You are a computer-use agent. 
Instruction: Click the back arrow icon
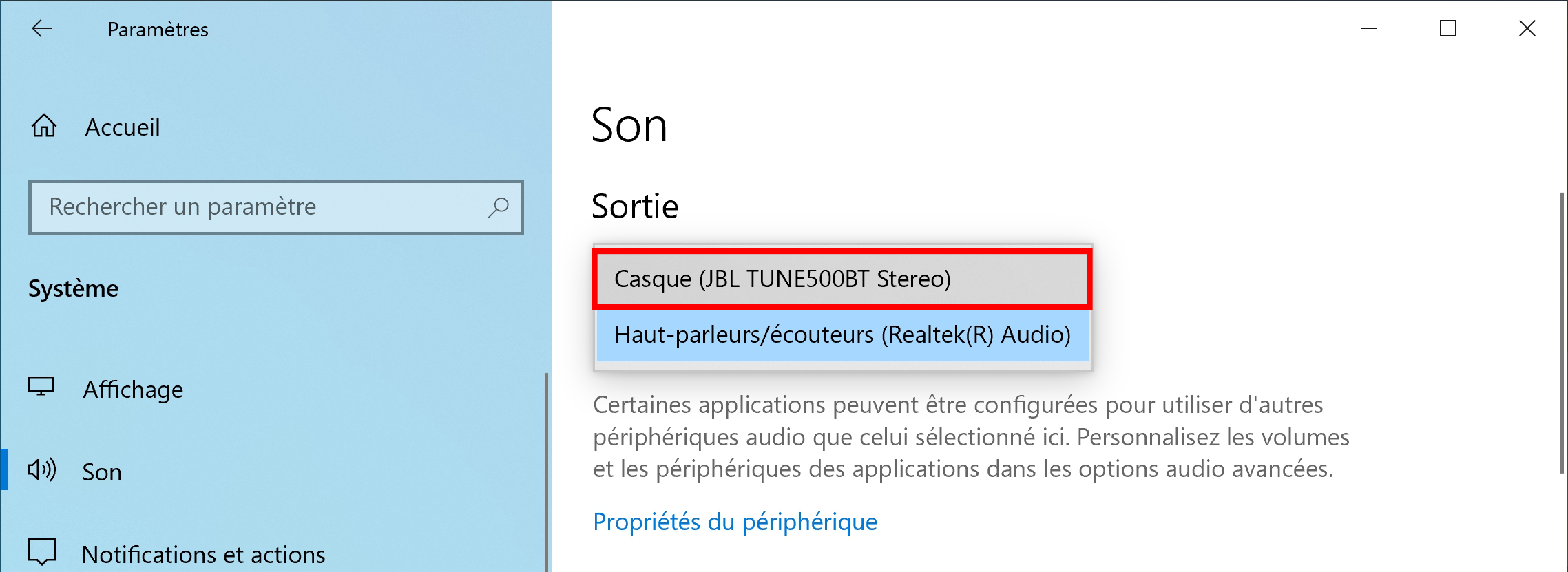click(42, 28)
